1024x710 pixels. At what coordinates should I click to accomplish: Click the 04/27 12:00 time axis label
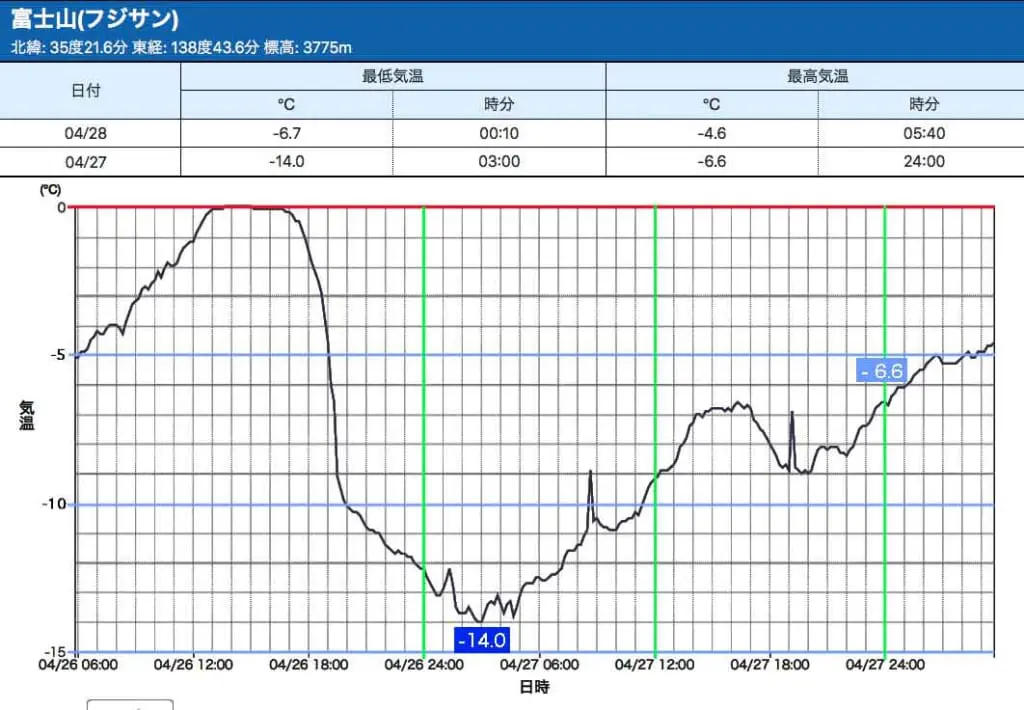click(x=654, y=665)
